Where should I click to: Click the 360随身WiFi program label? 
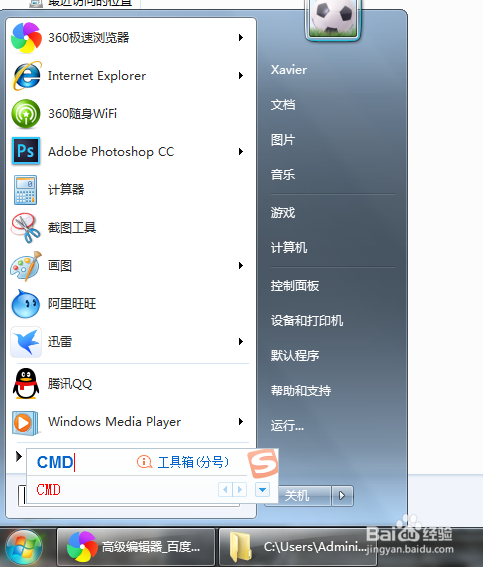[82, 114]
